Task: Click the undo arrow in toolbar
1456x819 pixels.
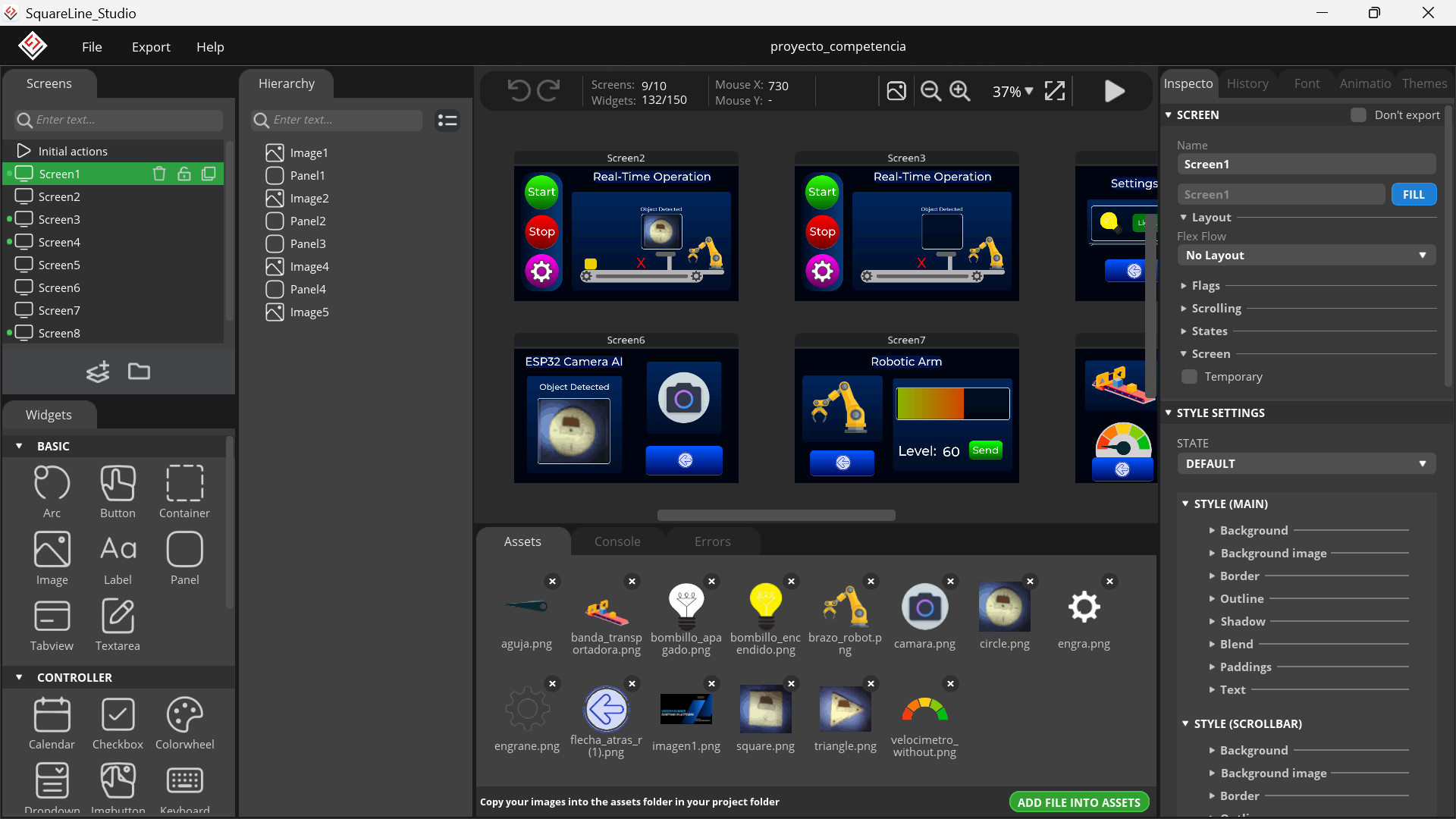Action: [x=519, y=91]
